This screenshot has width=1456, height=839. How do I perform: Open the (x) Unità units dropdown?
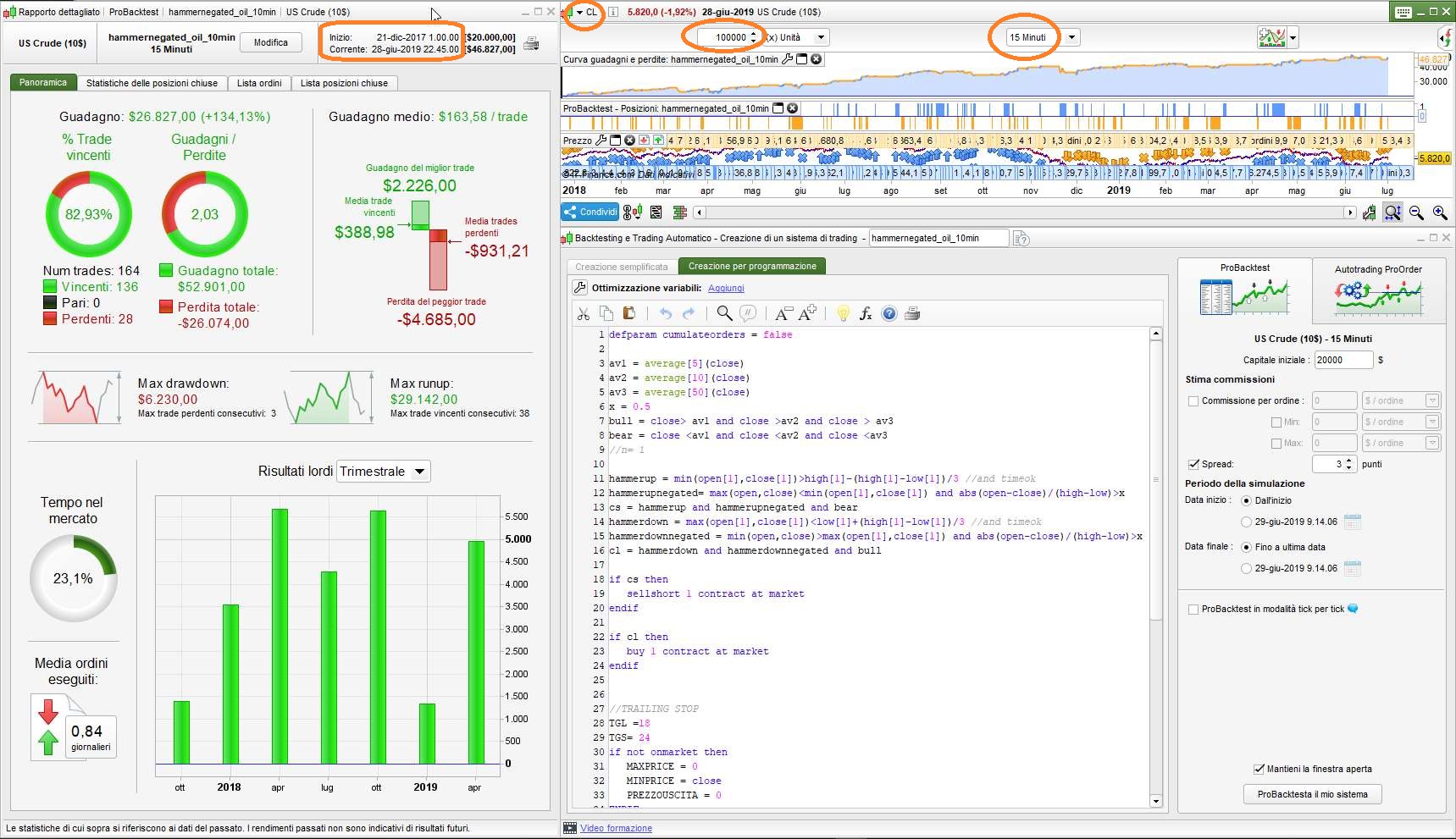pyautogui.click(x=820, y=37)
